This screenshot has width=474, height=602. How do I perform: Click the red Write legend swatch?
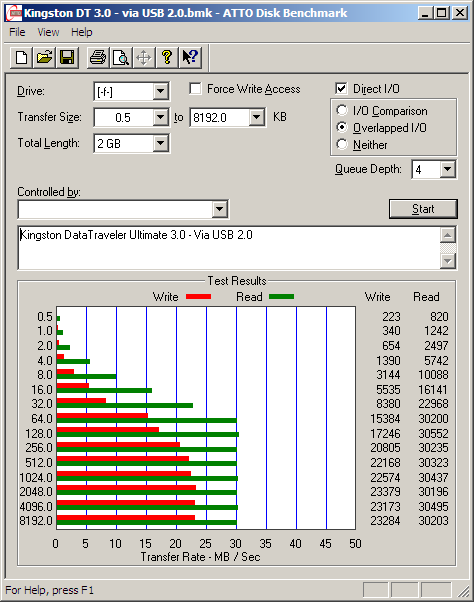[x=198, y=296]
